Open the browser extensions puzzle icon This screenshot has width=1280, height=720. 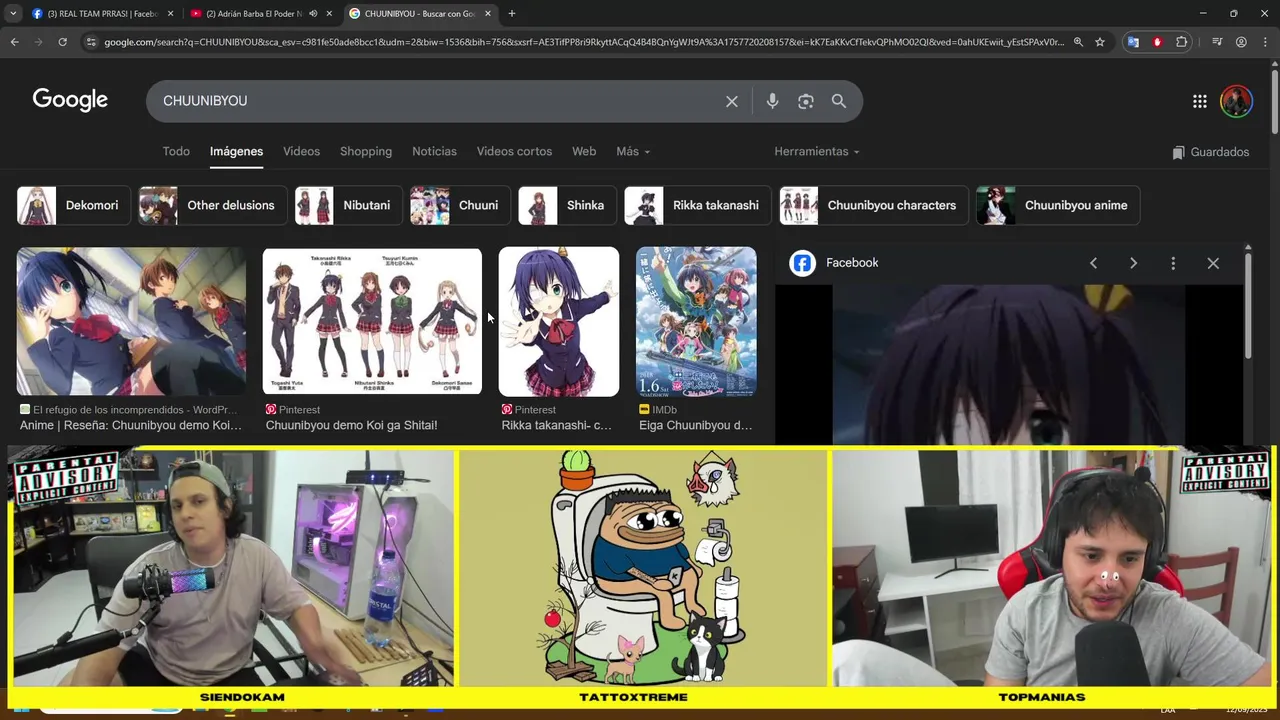pos(1182,42)
